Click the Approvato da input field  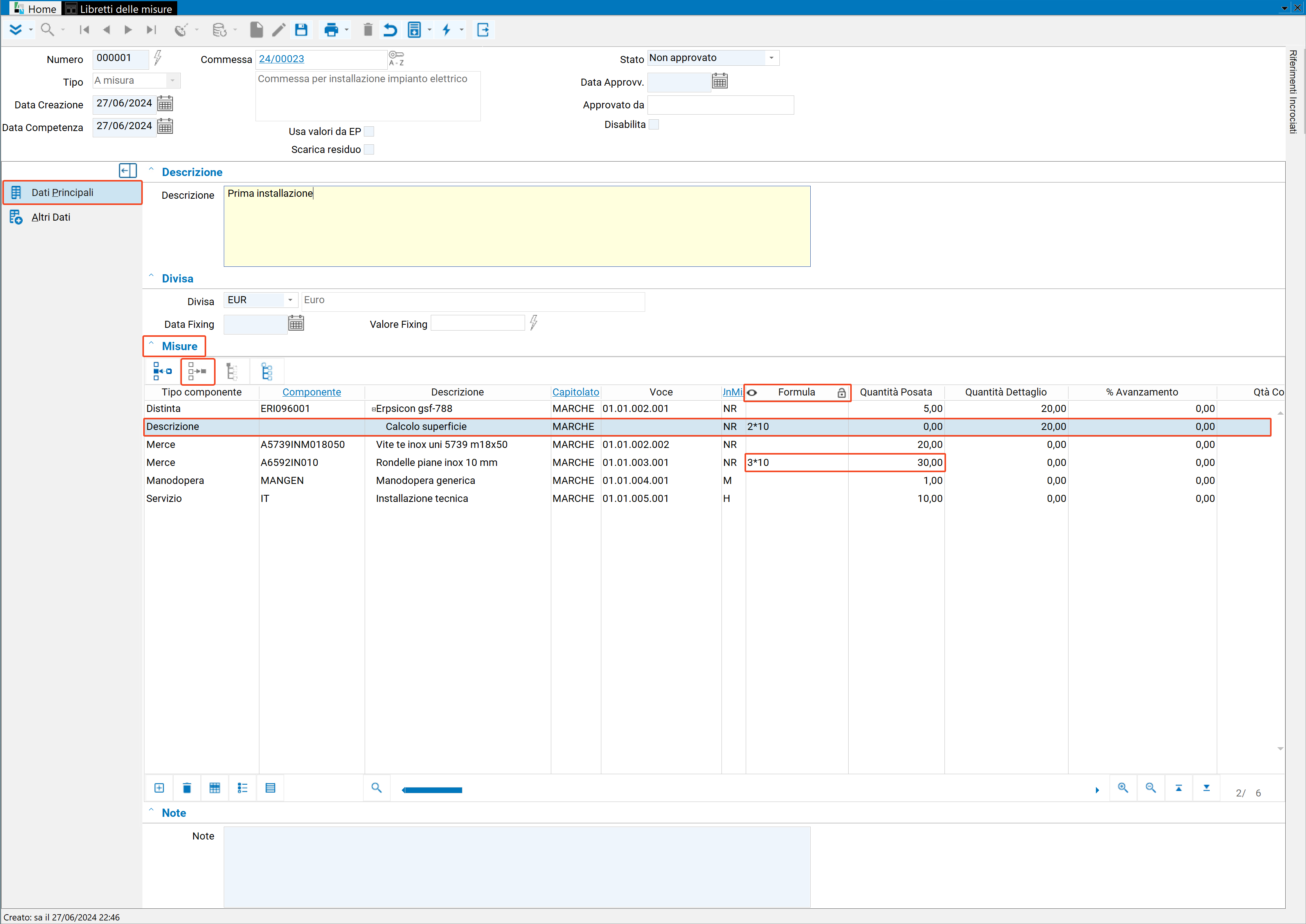[x=720, y=105]
